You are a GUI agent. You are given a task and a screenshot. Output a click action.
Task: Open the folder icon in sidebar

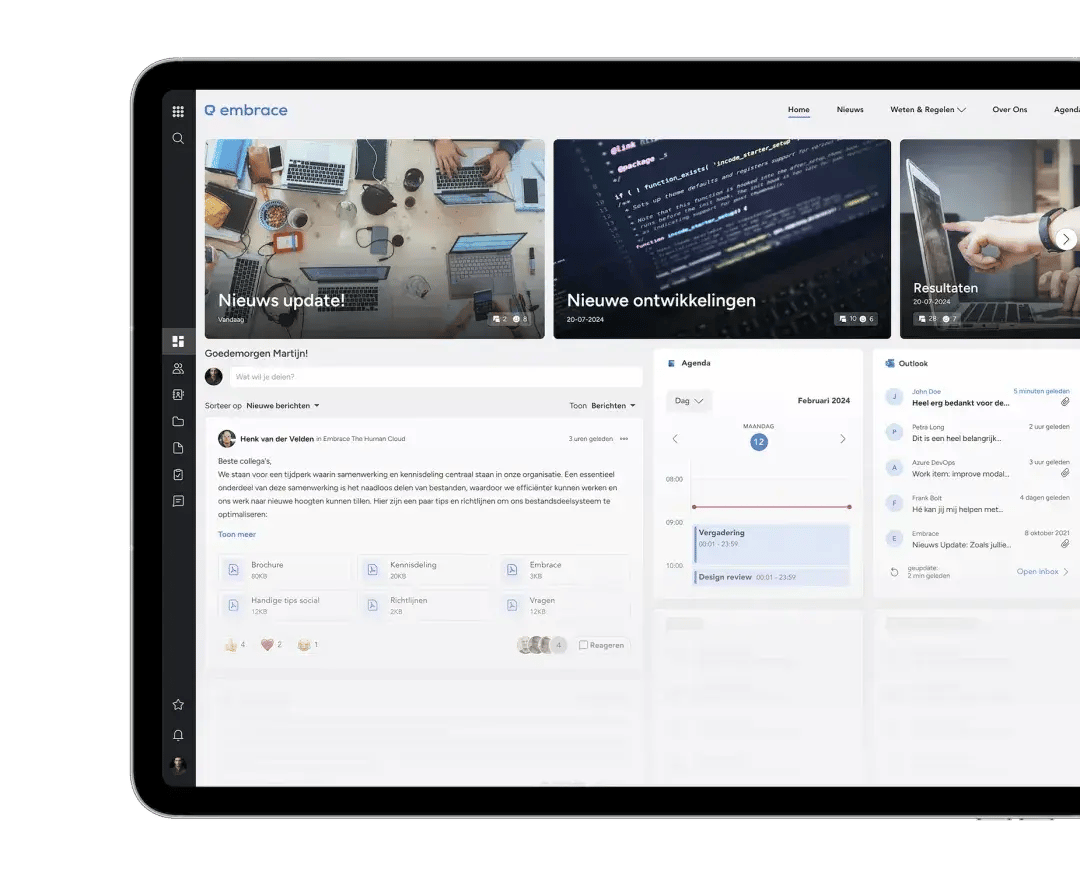click(178, 422)
